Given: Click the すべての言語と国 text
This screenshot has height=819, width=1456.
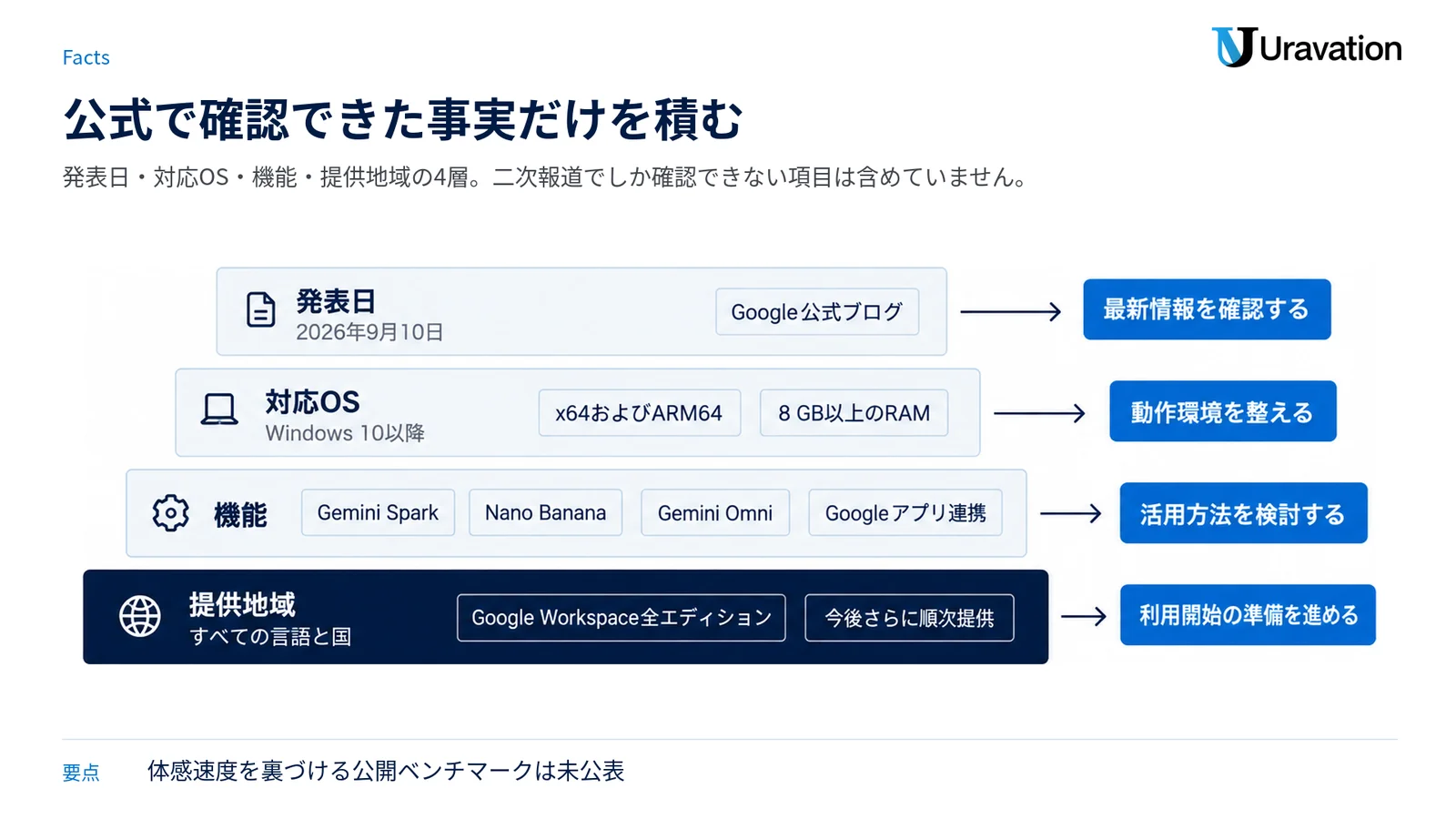Looking at the screenshot, I should pos(270,636).
